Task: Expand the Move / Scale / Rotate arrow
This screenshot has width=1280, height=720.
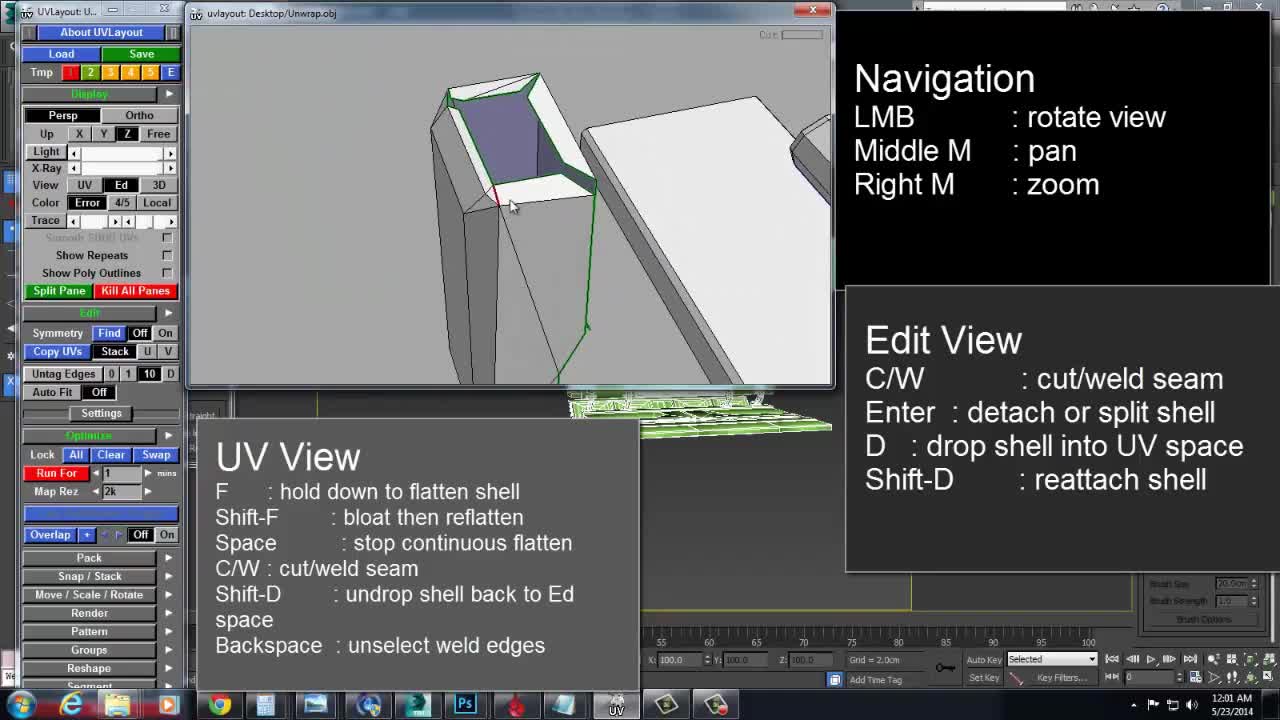Action: click(x=168, y=595)
